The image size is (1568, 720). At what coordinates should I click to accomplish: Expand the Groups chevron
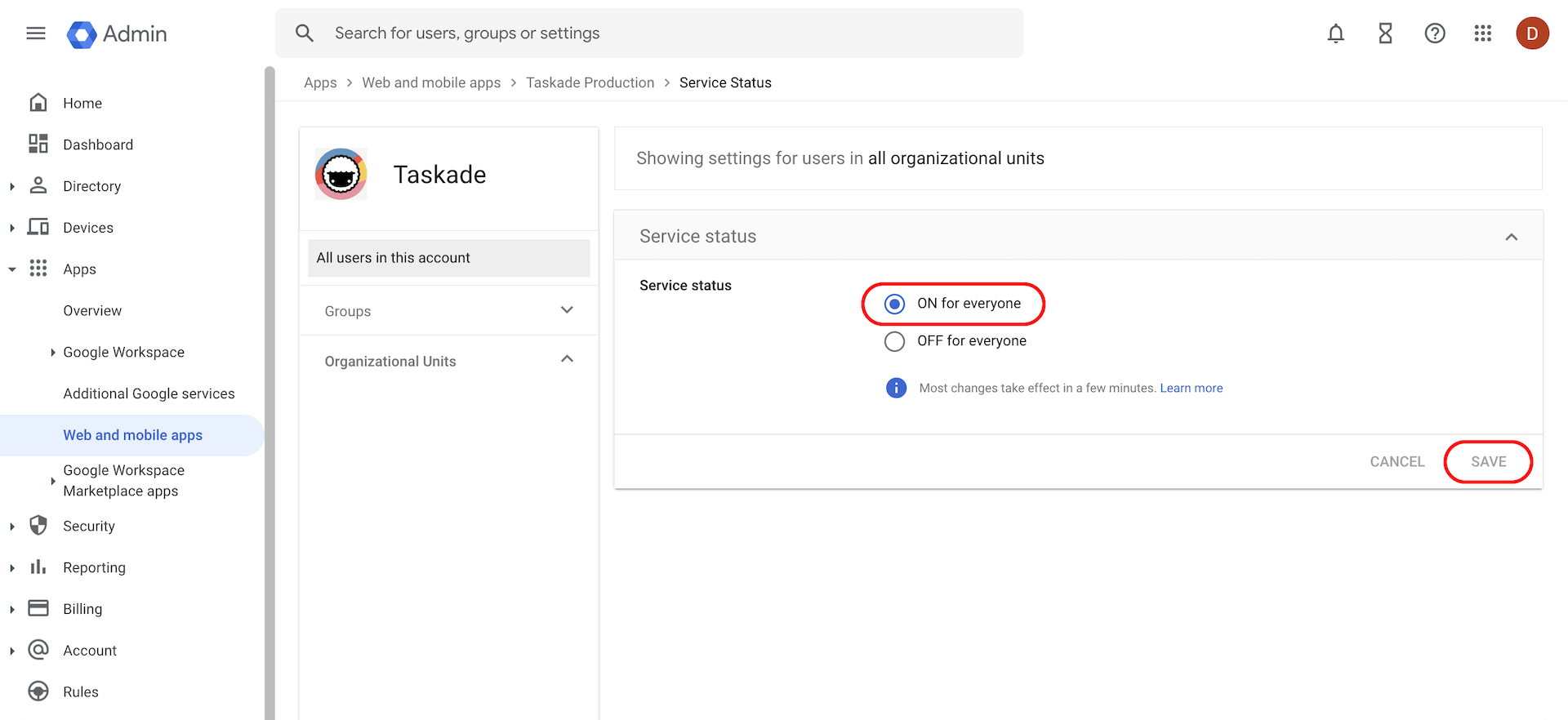(568, 310)
